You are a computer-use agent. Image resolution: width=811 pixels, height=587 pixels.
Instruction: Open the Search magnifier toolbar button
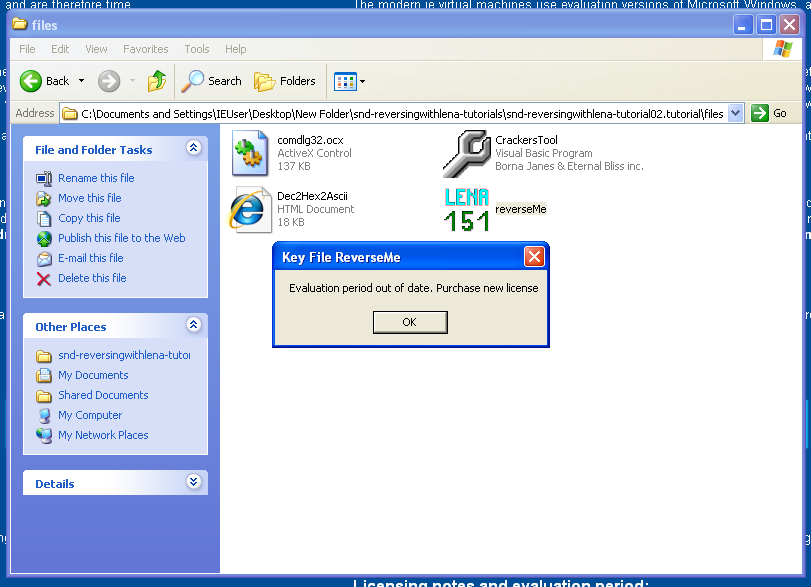tap(212, 81)
